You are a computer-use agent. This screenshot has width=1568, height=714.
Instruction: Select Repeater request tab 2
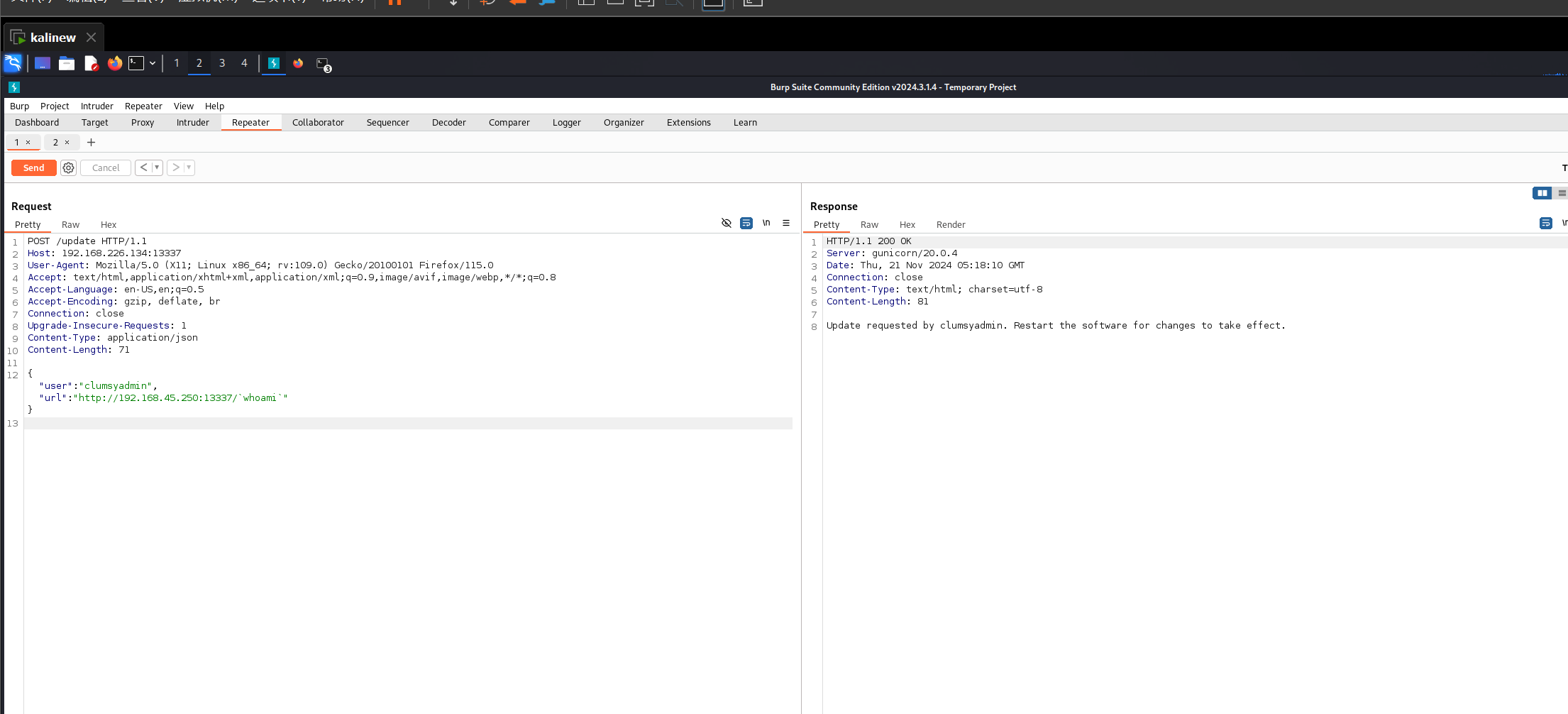55,142
